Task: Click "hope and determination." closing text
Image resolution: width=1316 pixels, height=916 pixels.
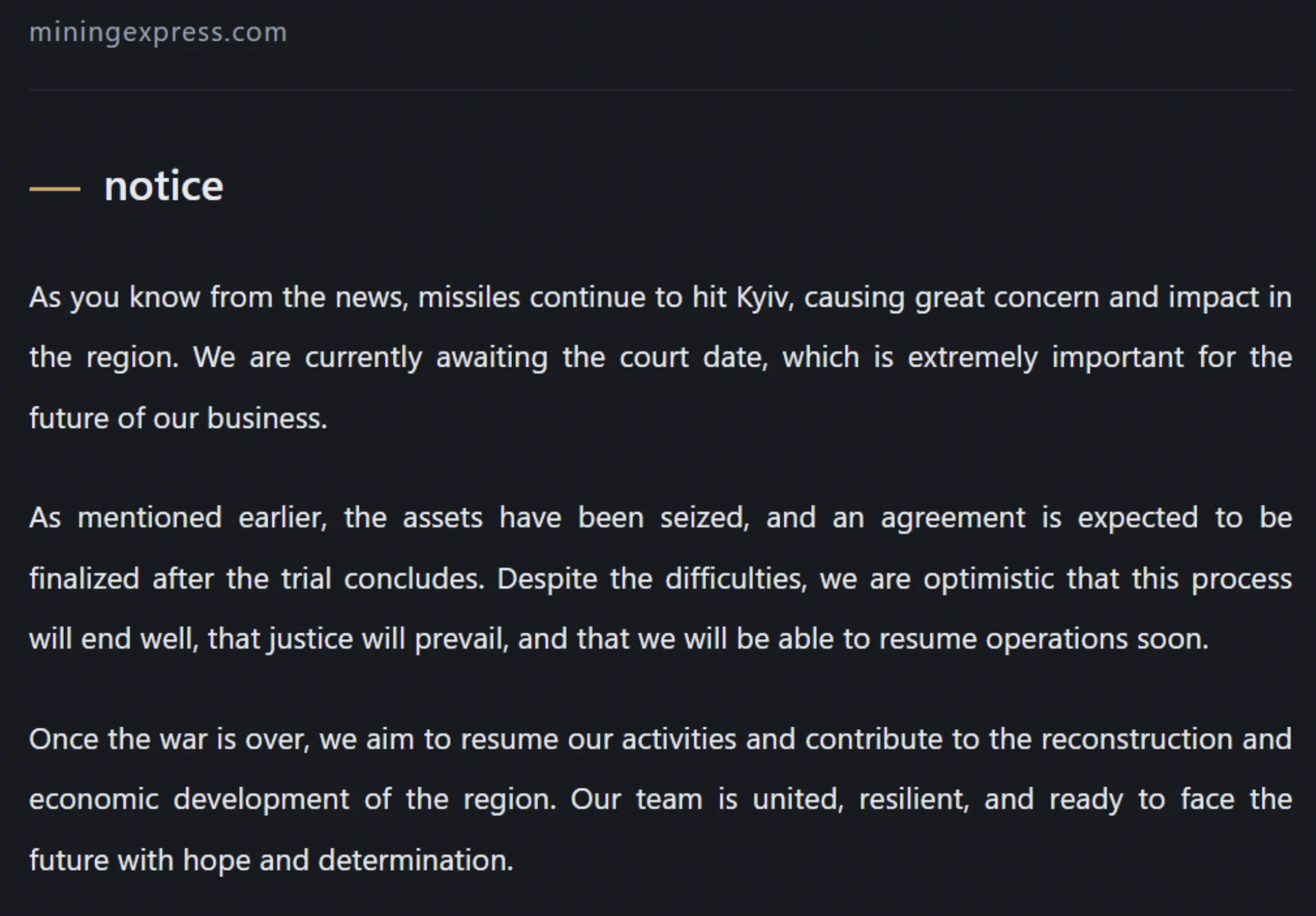Action: coord(348,861)
